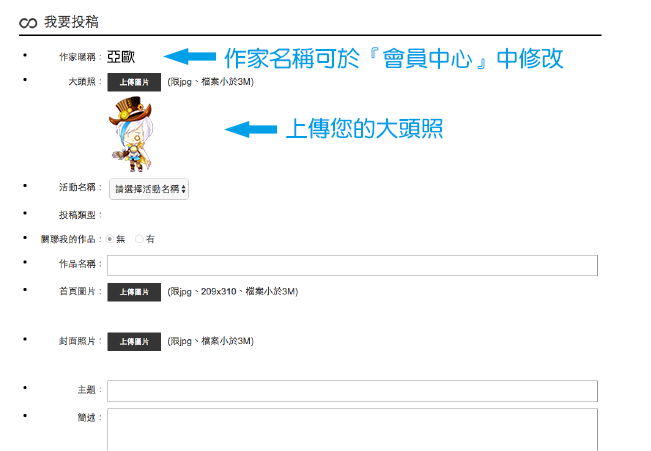The width and height of the screenshot is (651, 451).
Task: Click inside the 簡述 text area
Action: pyautogui.click(x=352, y=430)
